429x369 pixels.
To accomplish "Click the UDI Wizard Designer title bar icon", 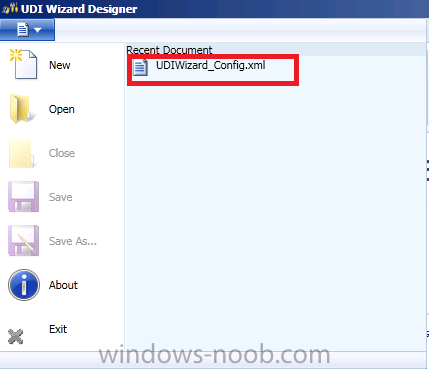I will click(10, 8).
